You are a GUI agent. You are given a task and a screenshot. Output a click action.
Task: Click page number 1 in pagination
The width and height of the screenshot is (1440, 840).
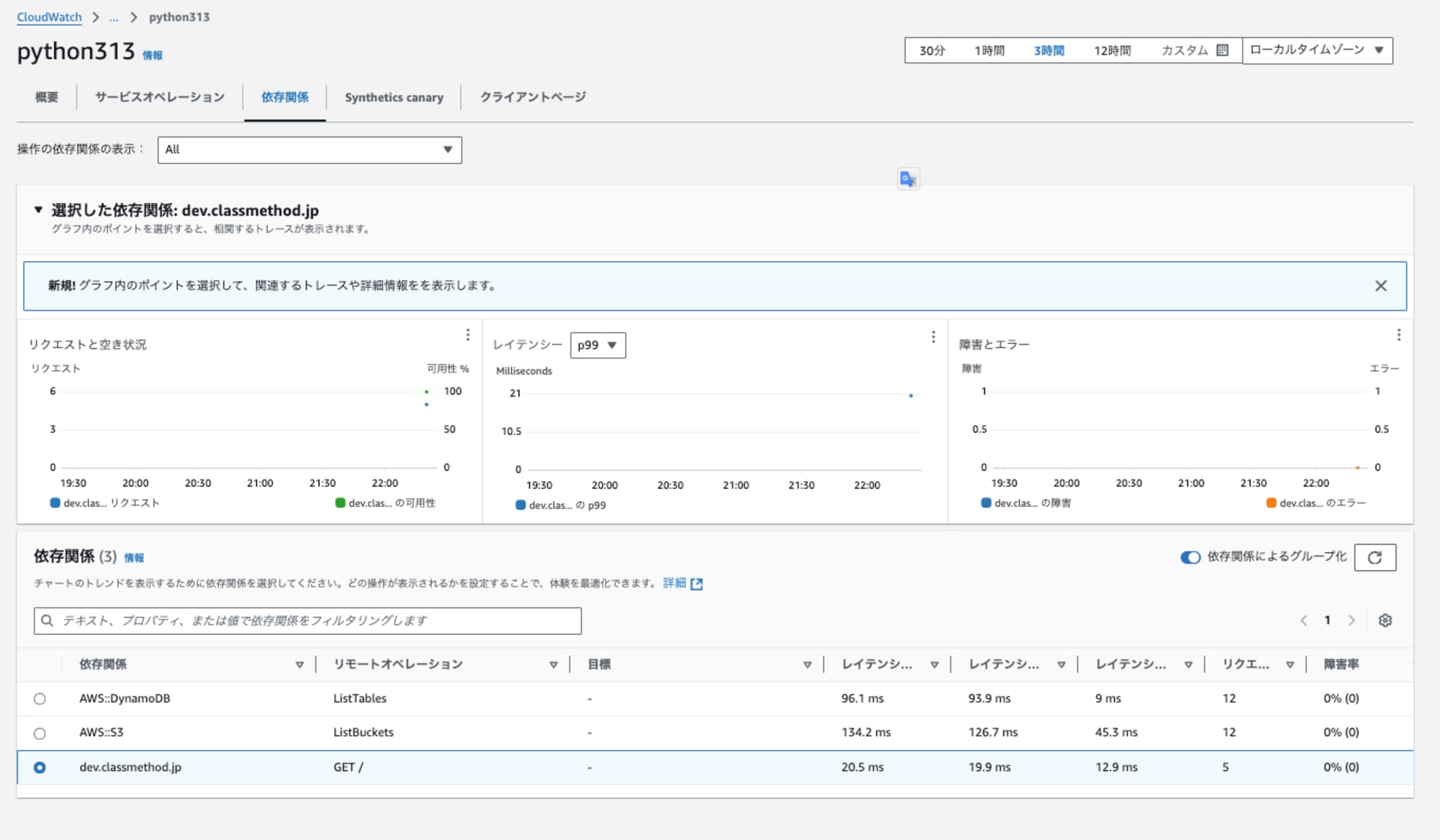(1327, 620)
